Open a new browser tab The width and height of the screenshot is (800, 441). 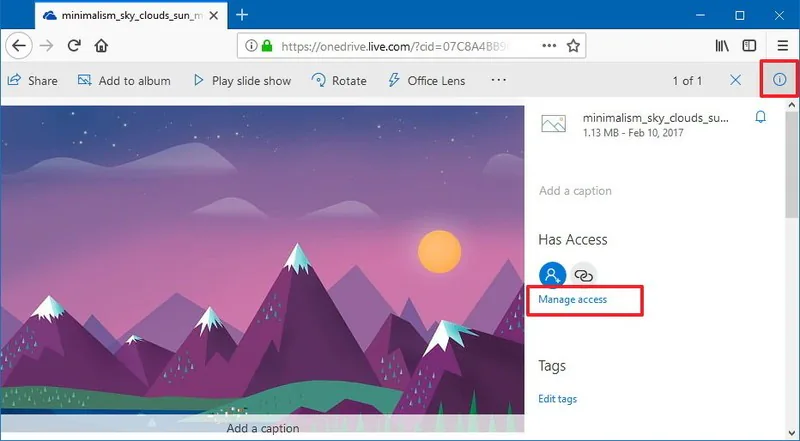242,15
